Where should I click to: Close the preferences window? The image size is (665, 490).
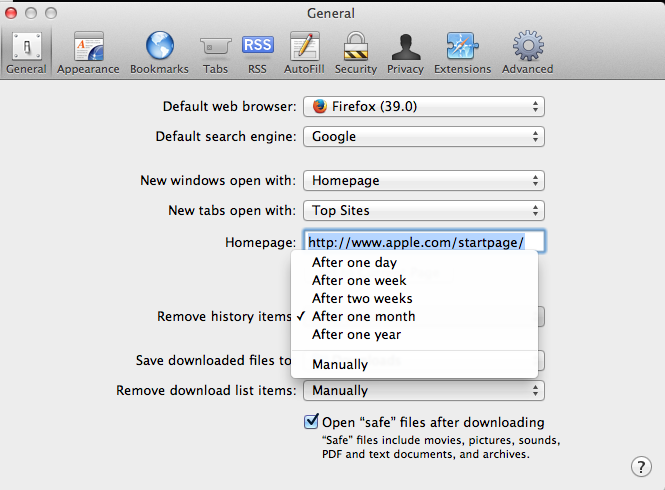(x=11, y=13)
